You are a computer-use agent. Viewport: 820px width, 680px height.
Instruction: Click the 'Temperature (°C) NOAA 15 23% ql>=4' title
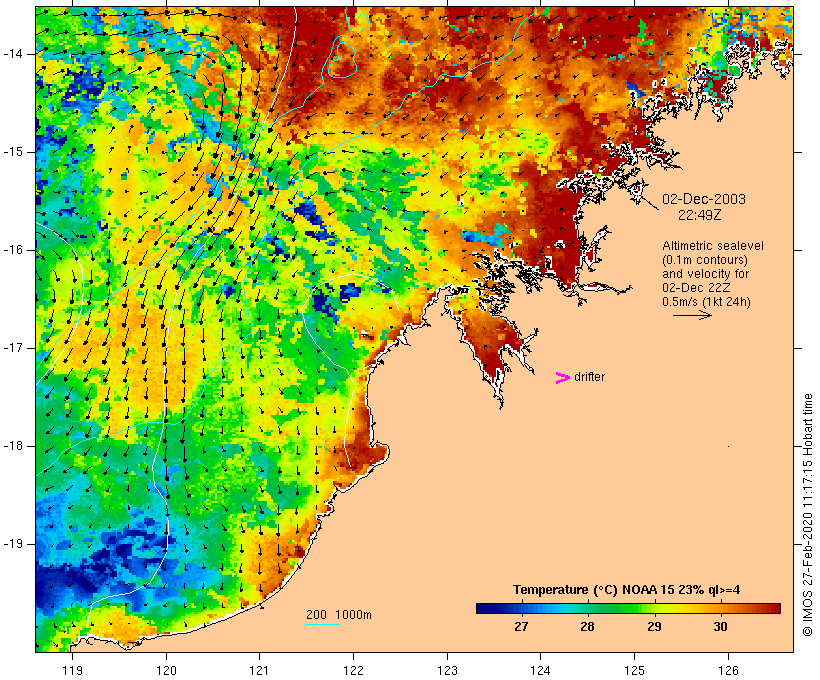[x=627, y=590]
